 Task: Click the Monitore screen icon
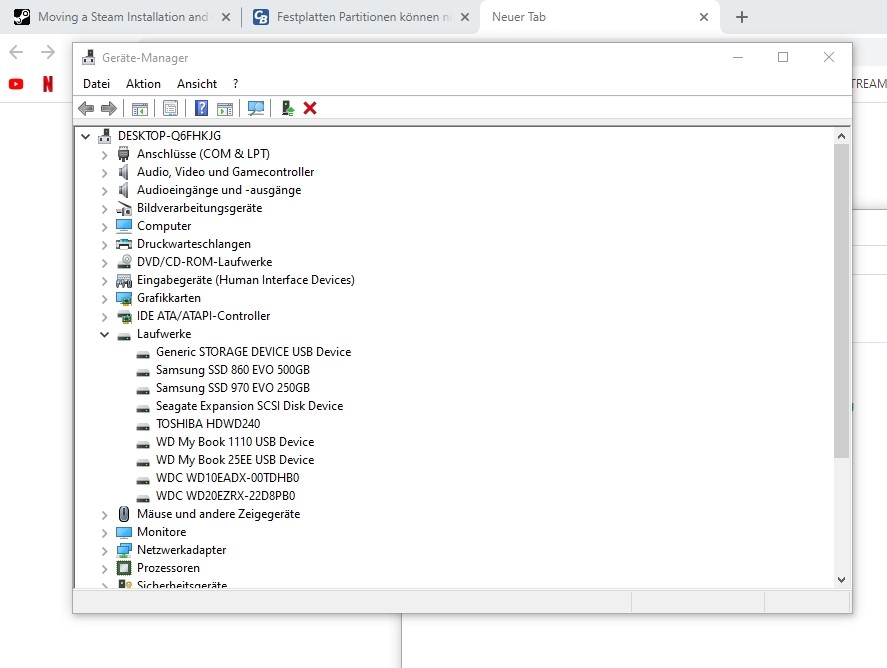[124, 532]
